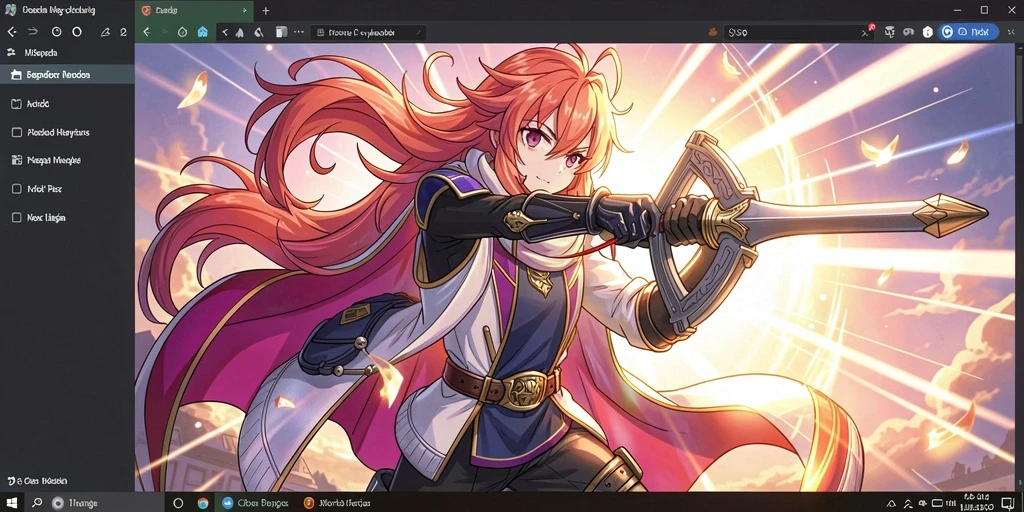The height and width of the screenshot is (512, 1024).
Task: Expand the dropdown arrow in the address field
Action: 418,32
